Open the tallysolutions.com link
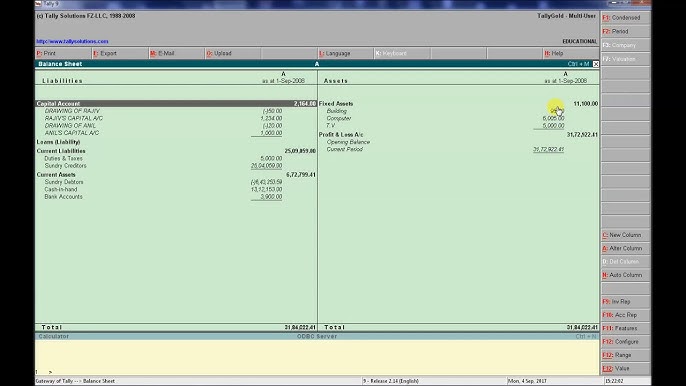Image resolution: width=686 pixels, height=386 pixels. (x=72, y=41)
